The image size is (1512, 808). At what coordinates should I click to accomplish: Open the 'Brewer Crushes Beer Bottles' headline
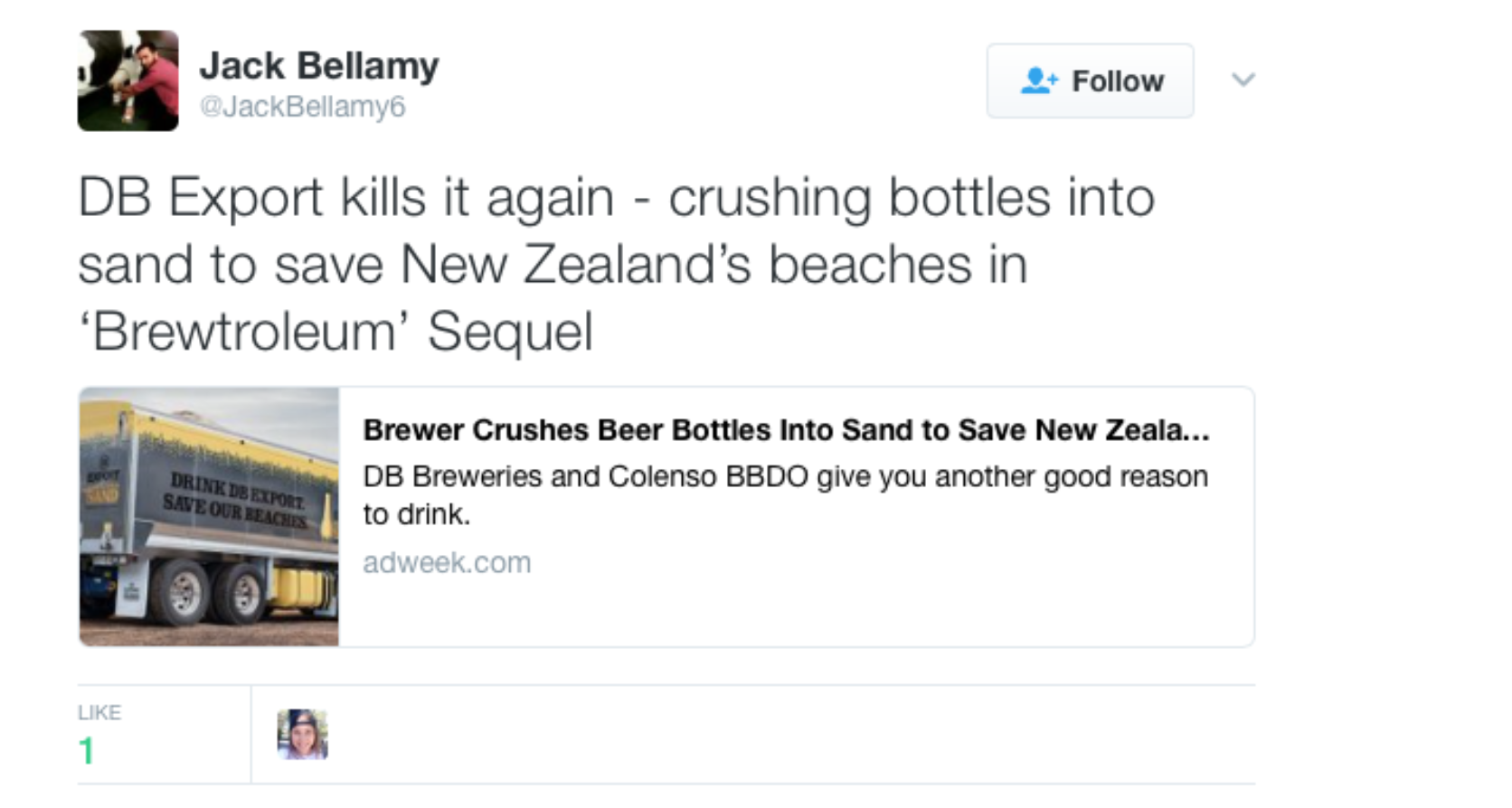point(786,430)
